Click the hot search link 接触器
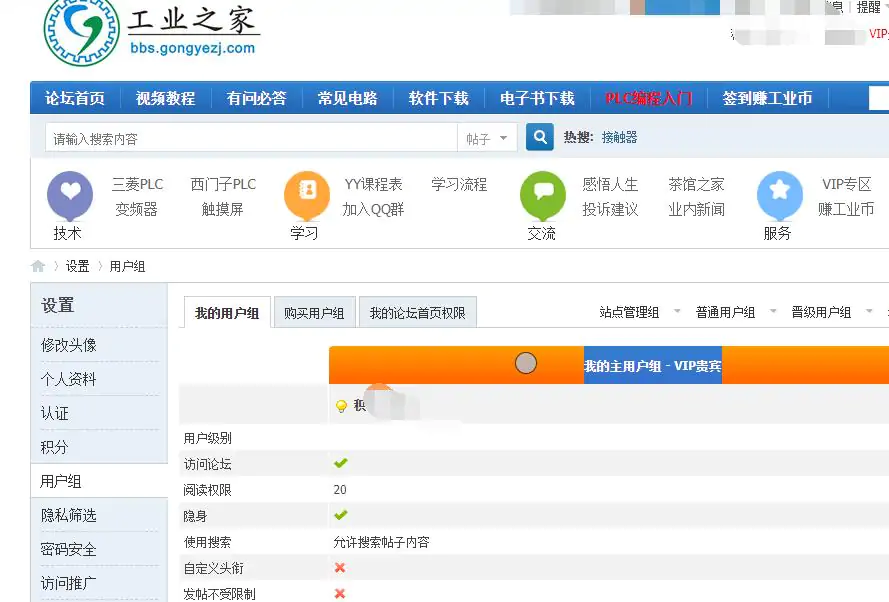Screen dimensions: 889x602 (x=619, y=137)
